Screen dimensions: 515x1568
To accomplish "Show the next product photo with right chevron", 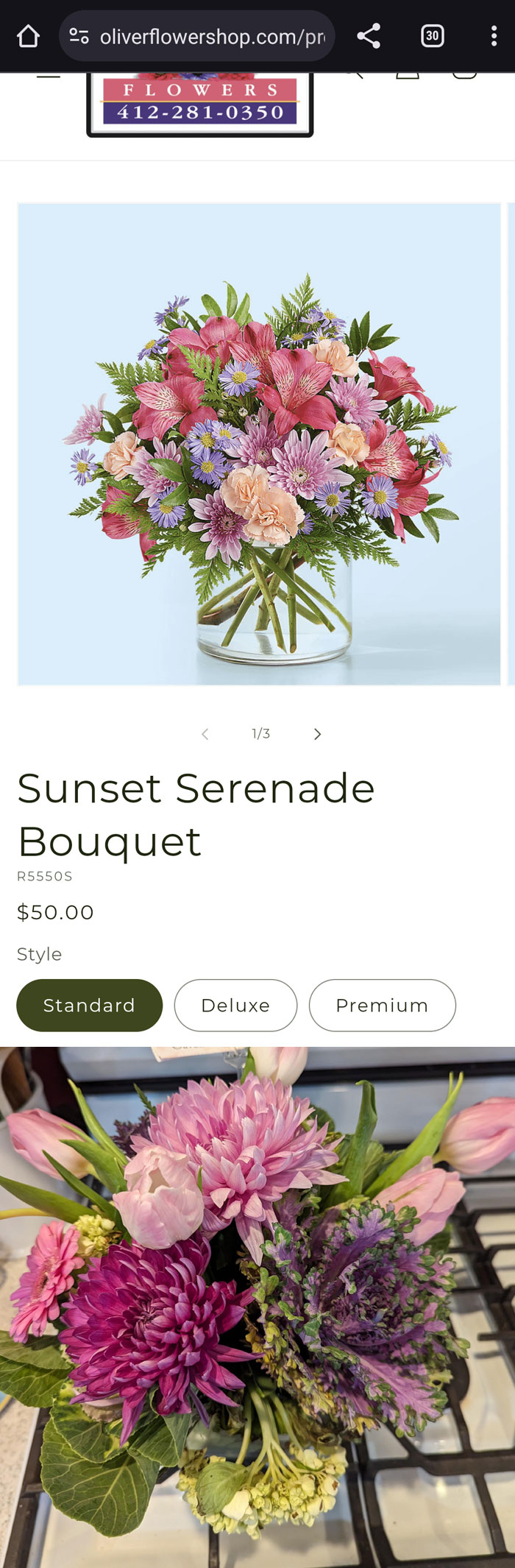I will (317, 733).
